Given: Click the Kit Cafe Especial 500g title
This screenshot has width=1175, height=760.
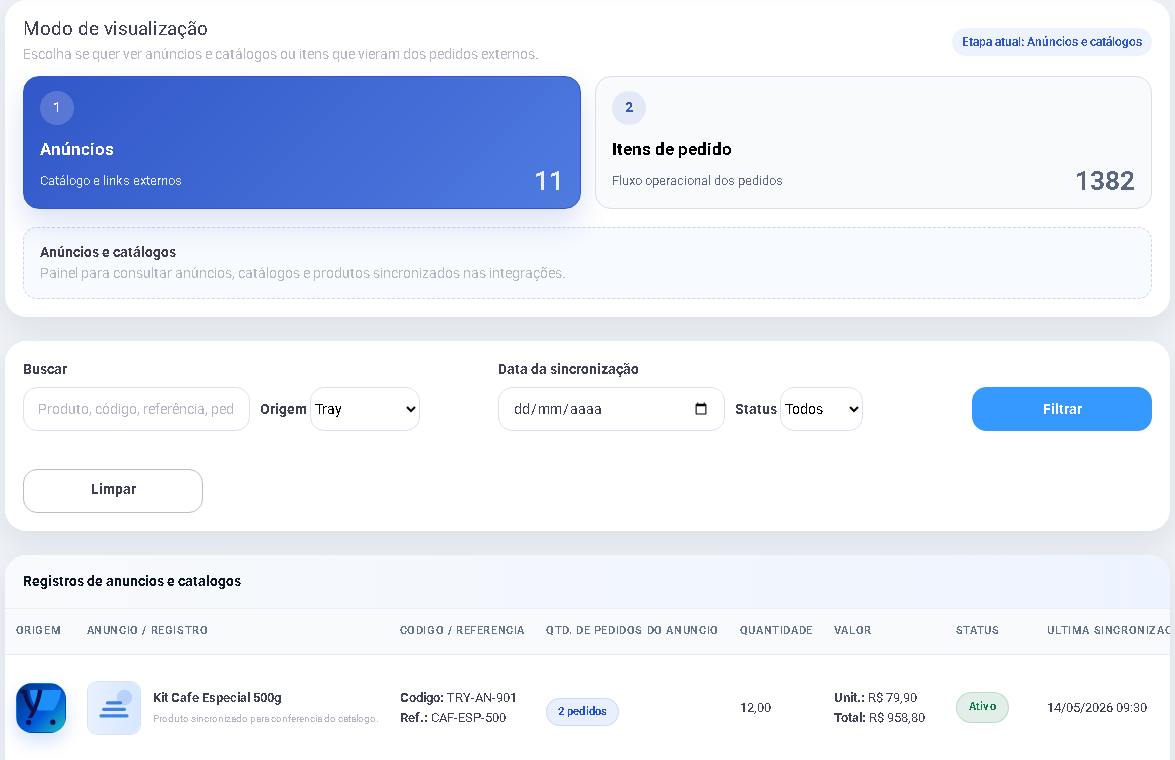Looking at the screenshot, I should [x=217, y=698].
